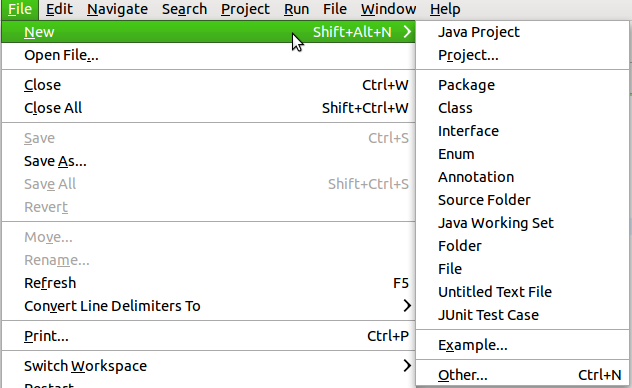The width and height of the screenshot is (632, 388).
Task: Open the second File menu beside Run
Action: (335, 9)
